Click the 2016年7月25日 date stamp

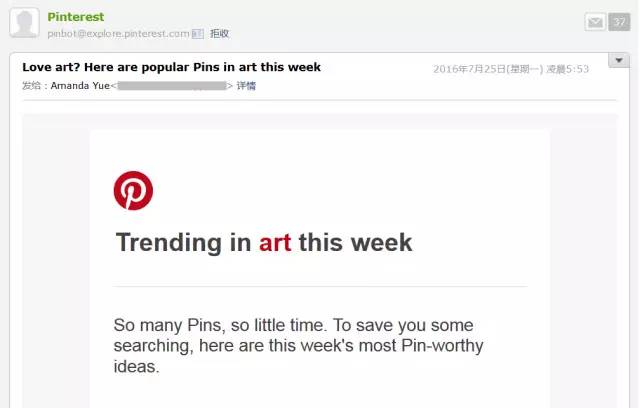(x=511, y=69)
